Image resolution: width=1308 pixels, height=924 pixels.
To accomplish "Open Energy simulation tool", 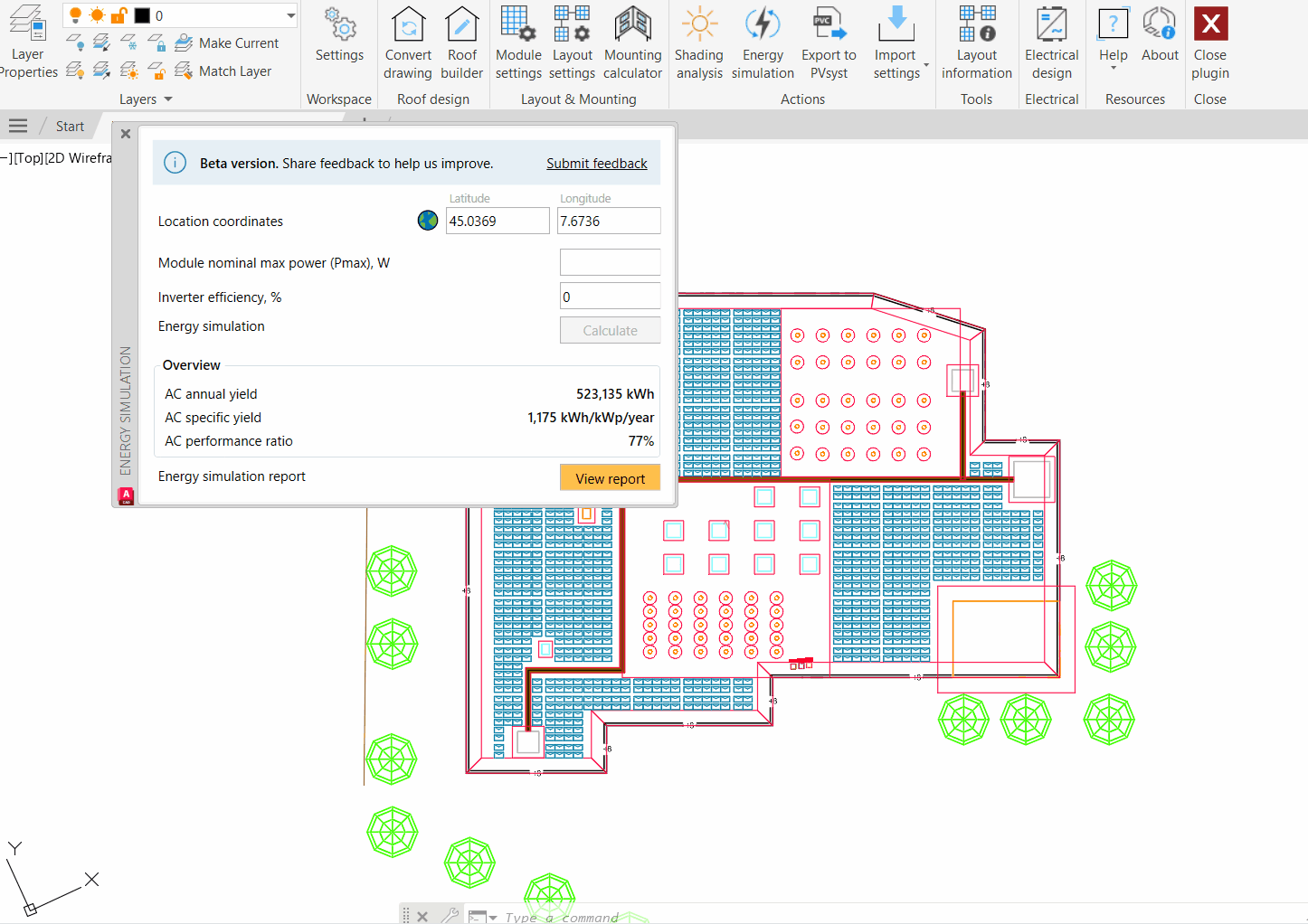I will click(x=763, y=42).
